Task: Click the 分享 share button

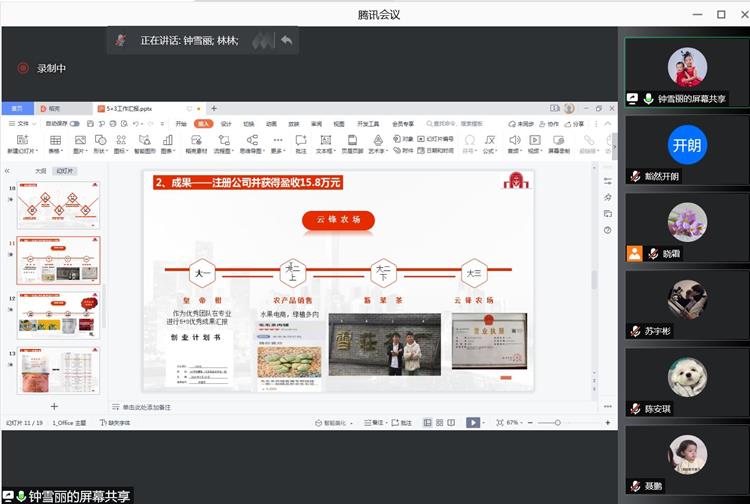Action: (x=576, y=124)
